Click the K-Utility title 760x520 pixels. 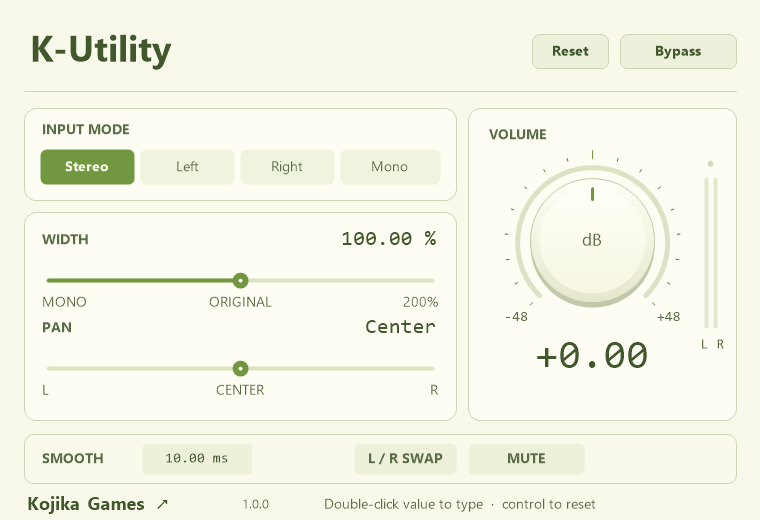pyautogui.click(x=101, y=50)
